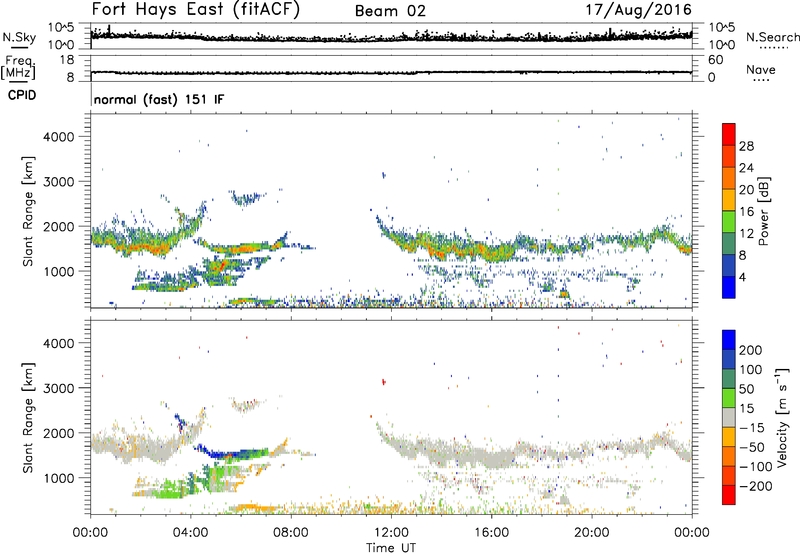Click the "3000" tick on the velocity panel

tap(58, 388)
